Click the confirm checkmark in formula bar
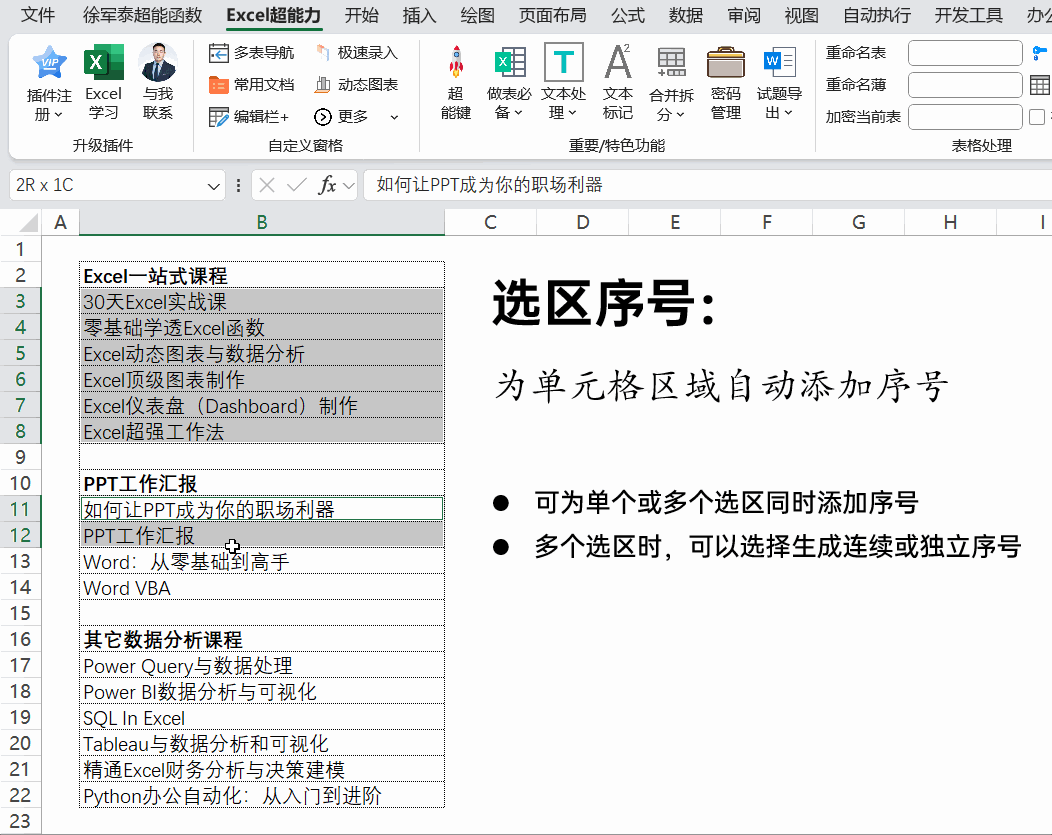This screenshot has height=835, width=1052. 297,185
